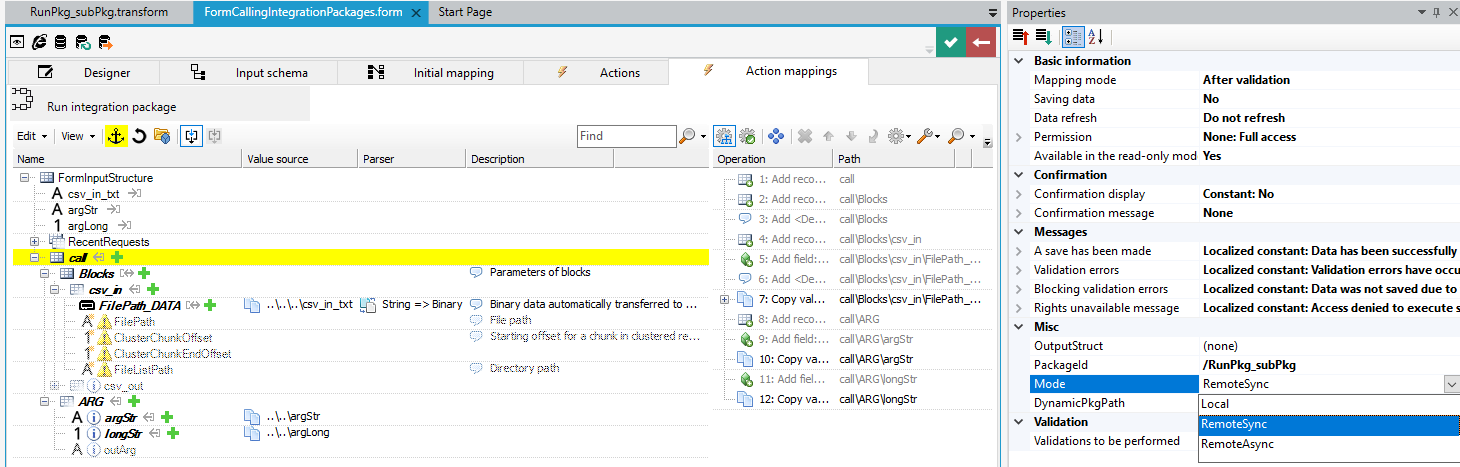Collapse the FormInputStructure tree node

tap(24, 178)
